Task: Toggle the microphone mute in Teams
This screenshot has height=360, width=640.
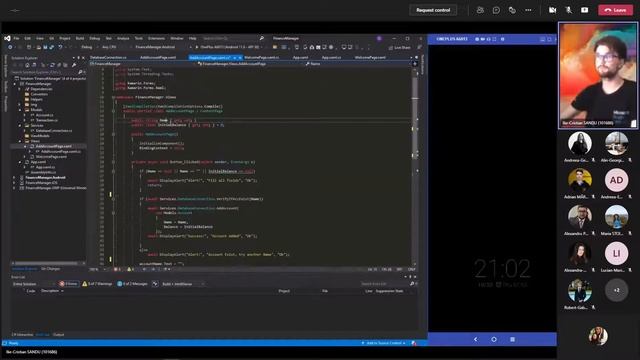Action: pyautogui.click(x=568, y=10)
